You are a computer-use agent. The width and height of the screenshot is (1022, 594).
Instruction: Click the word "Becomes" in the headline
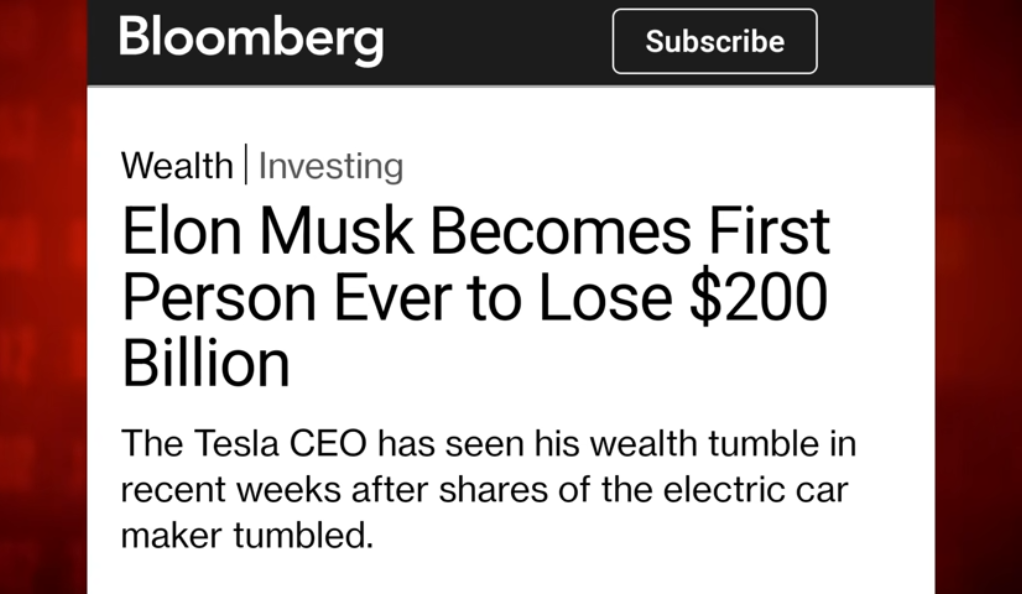pos(561,231)
